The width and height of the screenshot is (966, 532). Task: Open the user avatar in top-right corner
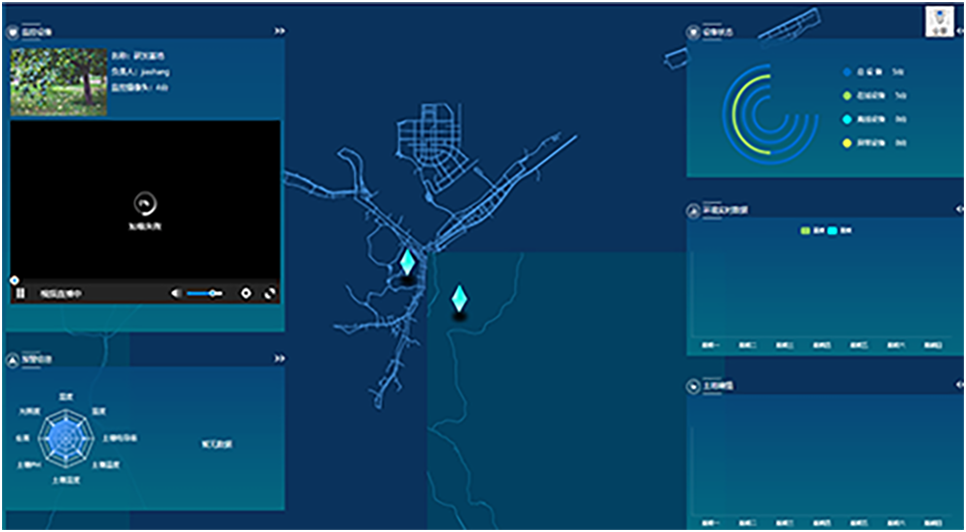[938, 22]
